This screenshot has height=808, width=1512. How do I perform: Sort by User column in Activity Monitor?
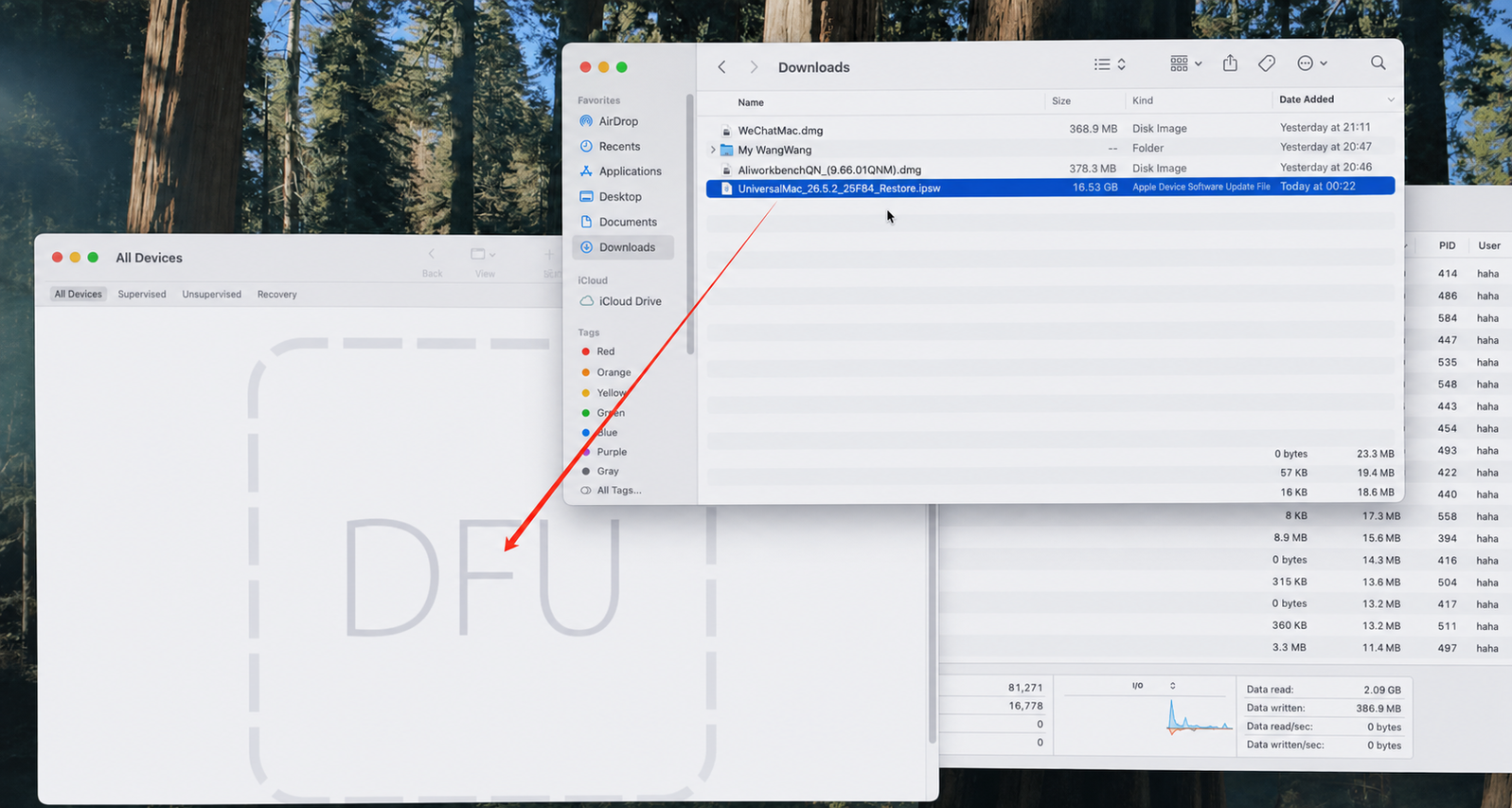pos(1489,245)
